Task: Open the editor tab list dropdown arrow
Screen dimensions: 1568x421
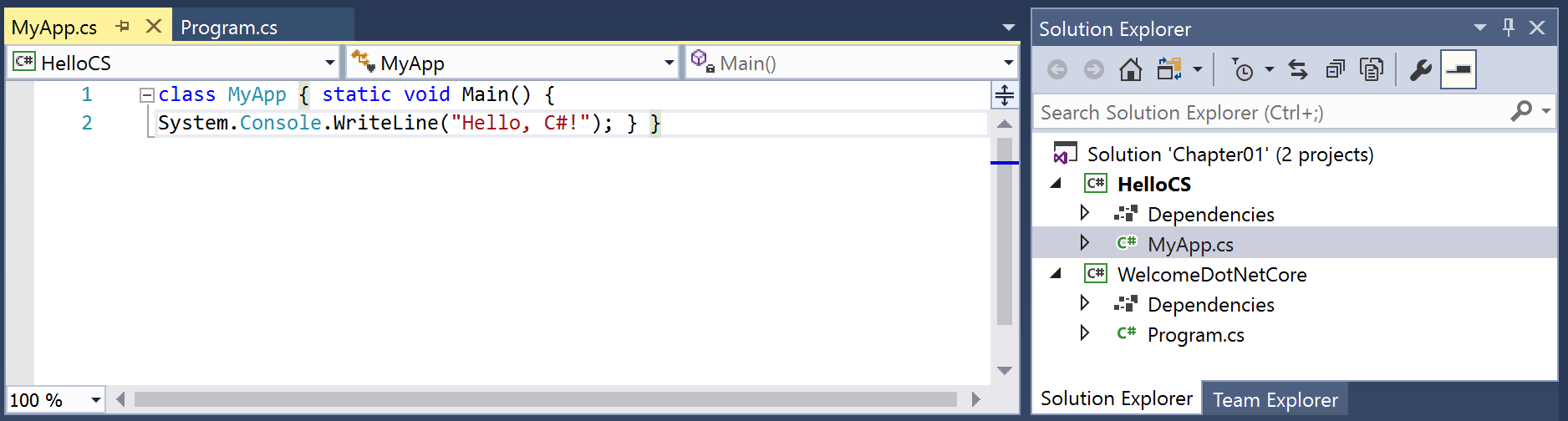Action: [x=1009, y=28]
